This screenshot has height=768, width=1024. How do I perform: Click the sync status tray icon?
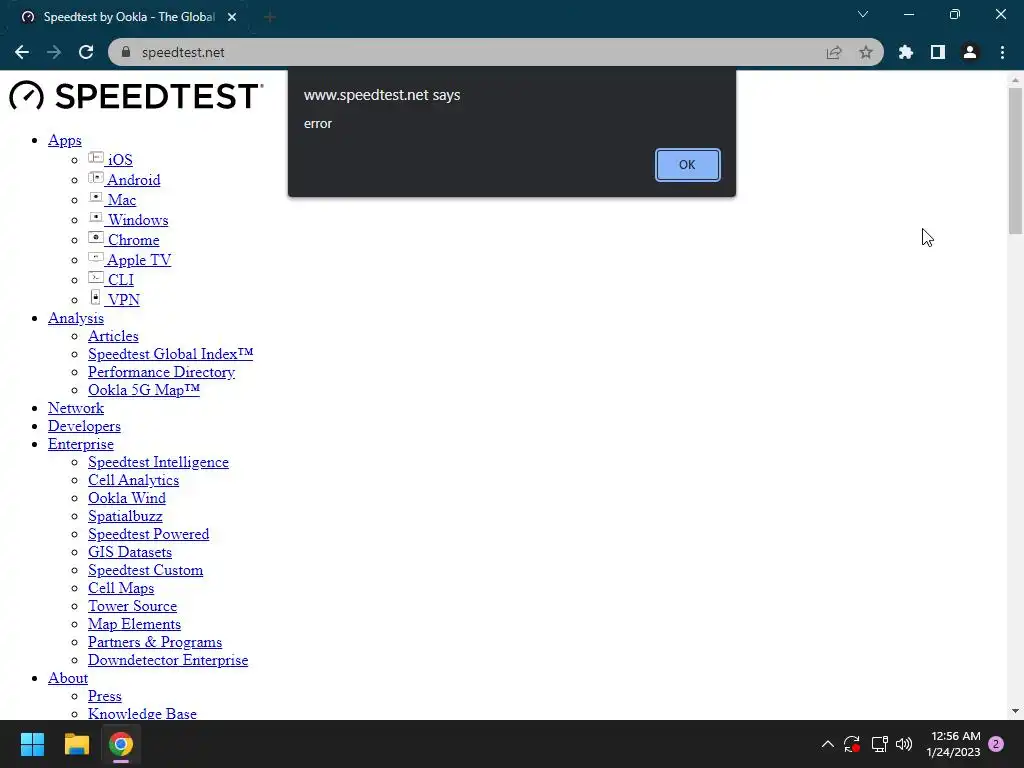(852, 744)
